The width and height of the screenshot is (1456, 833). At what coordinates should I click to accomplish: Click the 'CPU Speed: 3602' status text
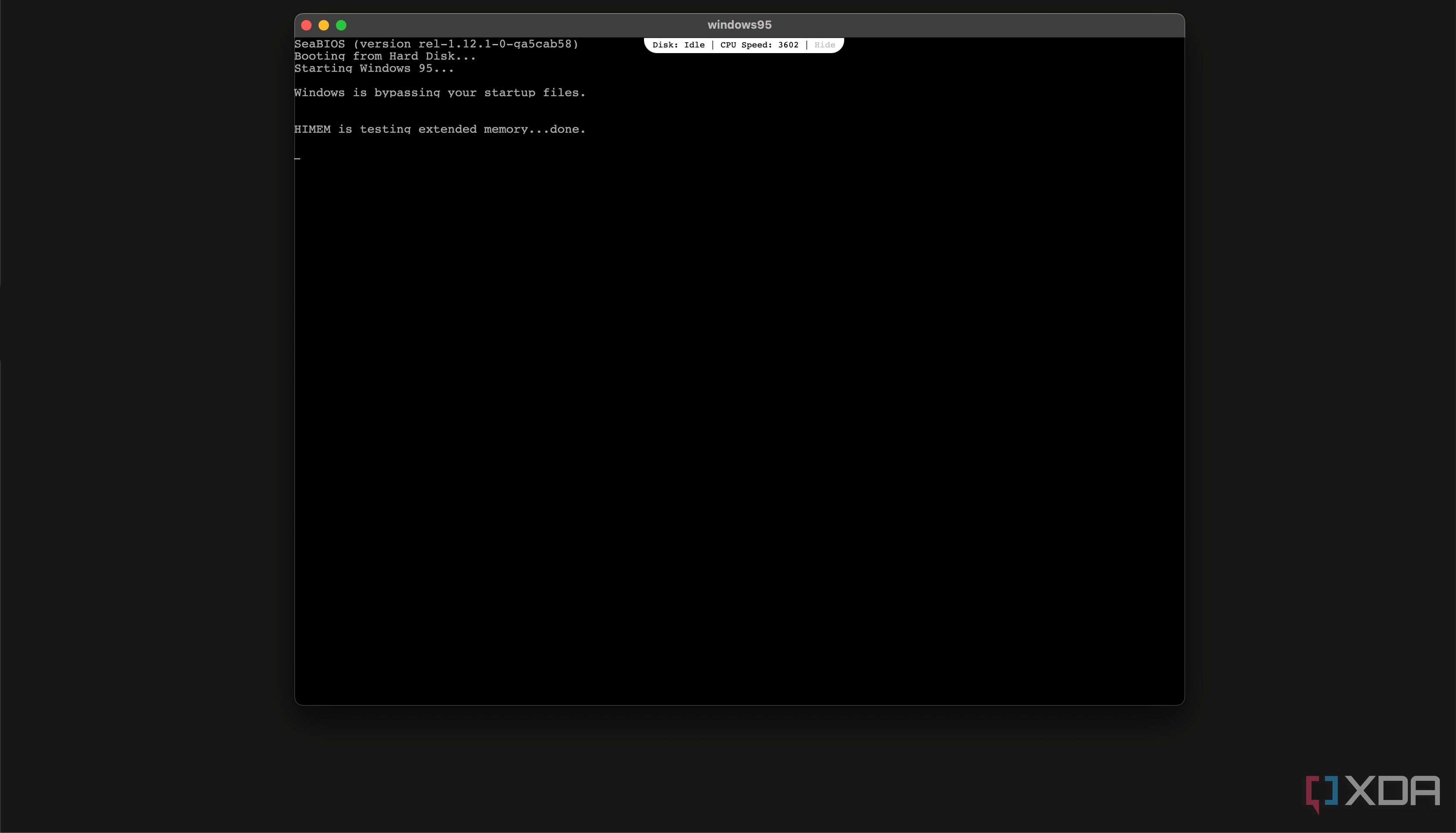(759, 45)
